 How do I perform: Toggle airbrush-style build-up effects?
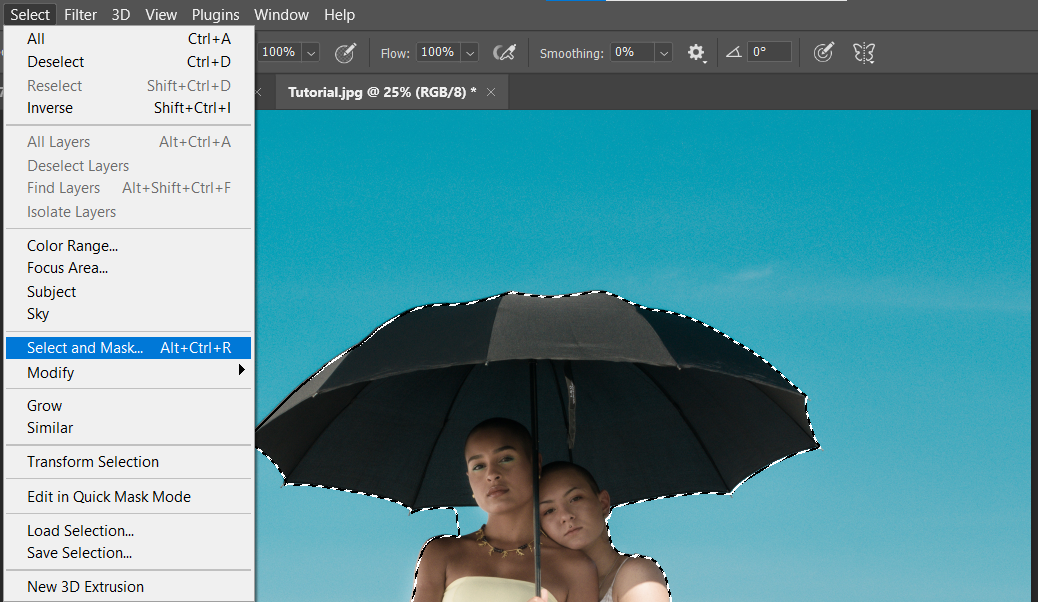point(504,52)
